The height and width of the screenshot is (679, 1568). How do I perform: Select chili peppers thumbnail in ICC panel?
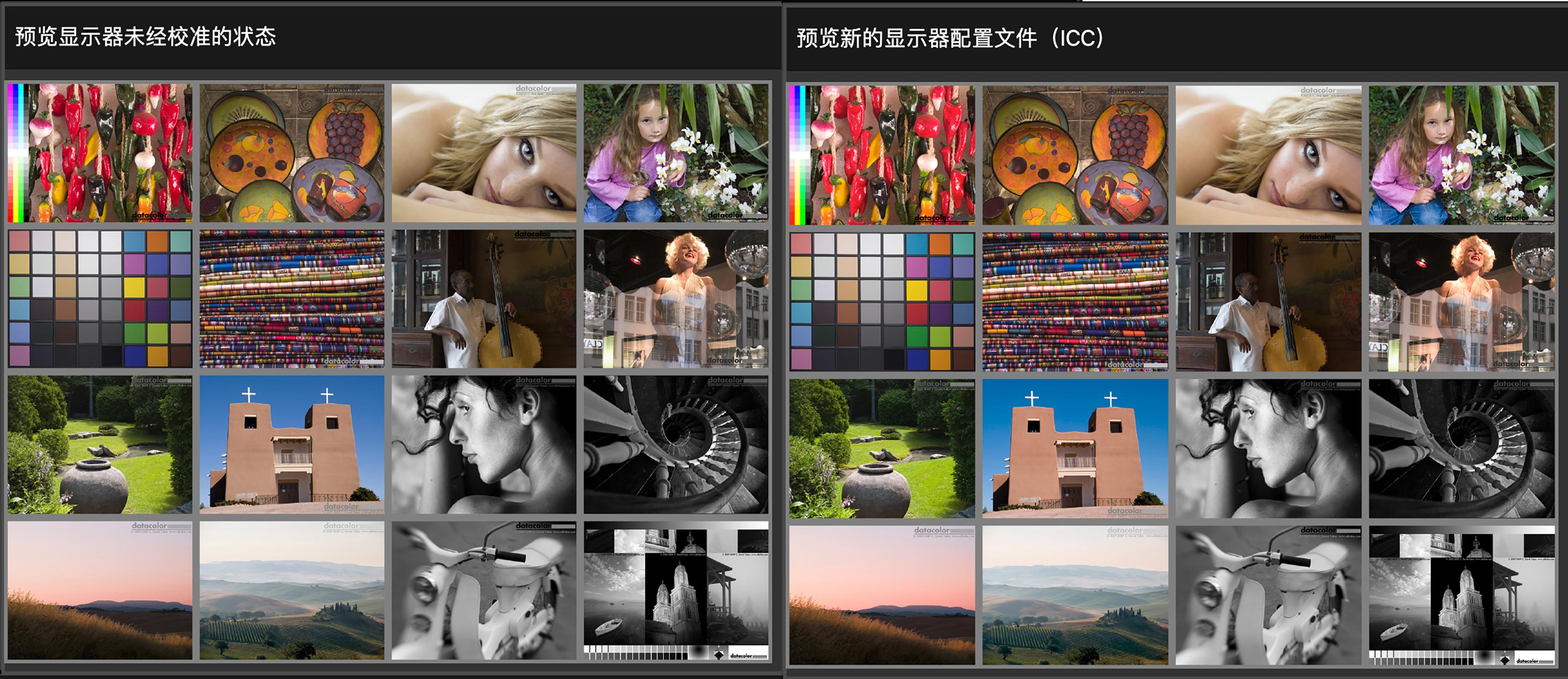coord(882,155)
